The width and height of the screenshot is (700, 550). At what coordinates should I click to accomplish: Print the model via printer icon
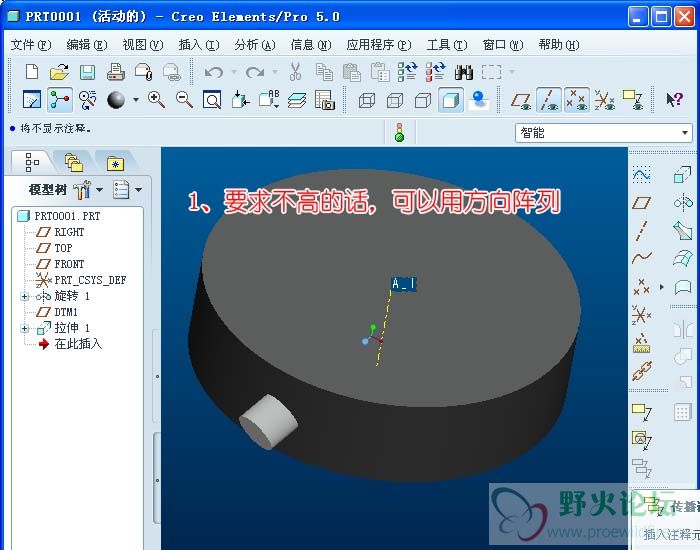tap(116, 72)
